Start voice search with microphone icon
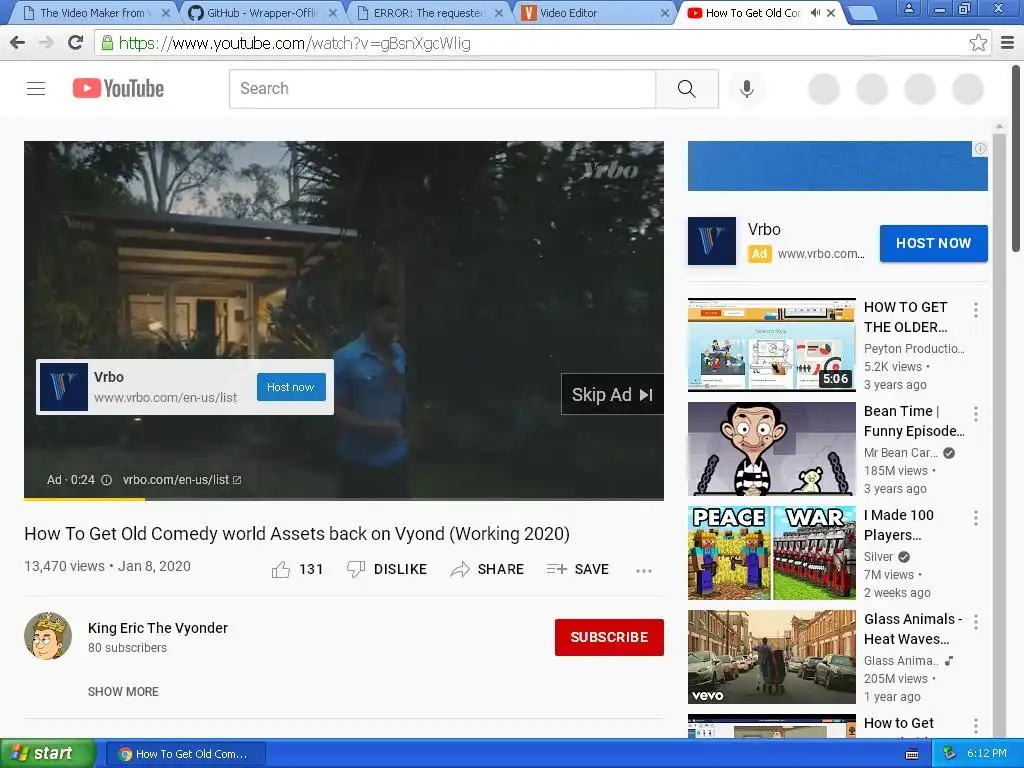 [x=746, y=88]
